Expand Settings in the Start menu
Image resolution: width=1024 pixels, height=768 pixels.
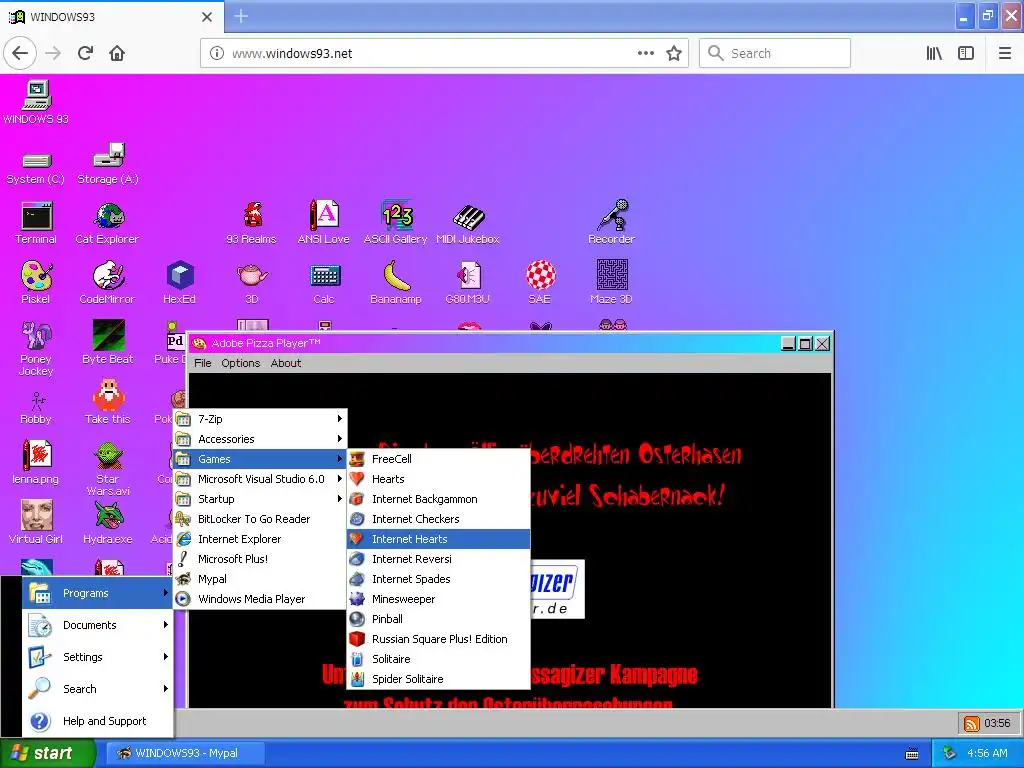pos(97,657)
